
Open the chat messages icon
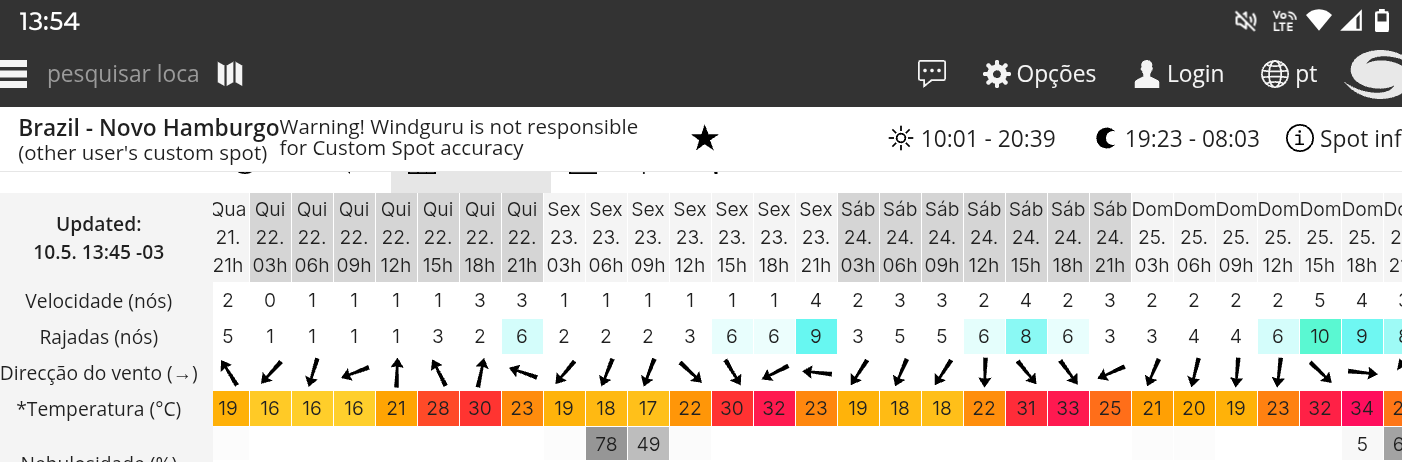pyautogui.click(x=932, y=74)
